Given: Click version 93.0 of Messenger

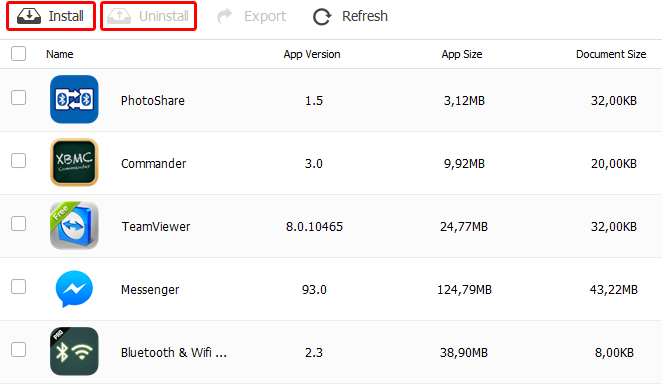Looking at the screenshot, I should 314,289.
